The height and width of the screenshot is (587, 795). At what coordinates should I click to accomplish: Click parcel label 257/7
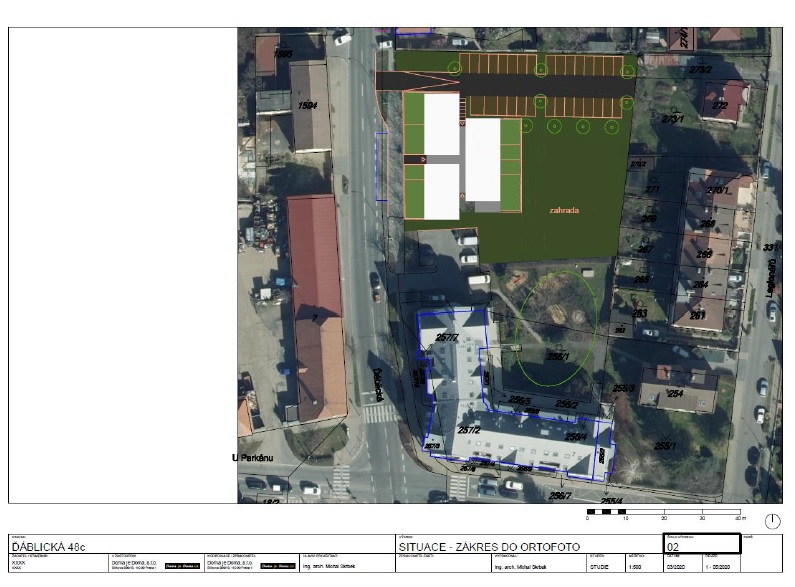[447, 338]
